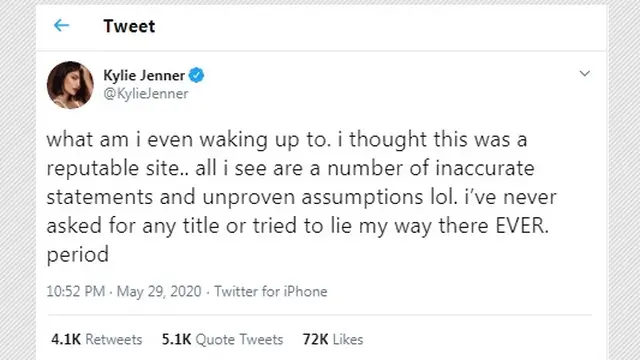View the 4.1K Retweets list
This screenshot has width=640, height=360.
click(x=97, y=339)
